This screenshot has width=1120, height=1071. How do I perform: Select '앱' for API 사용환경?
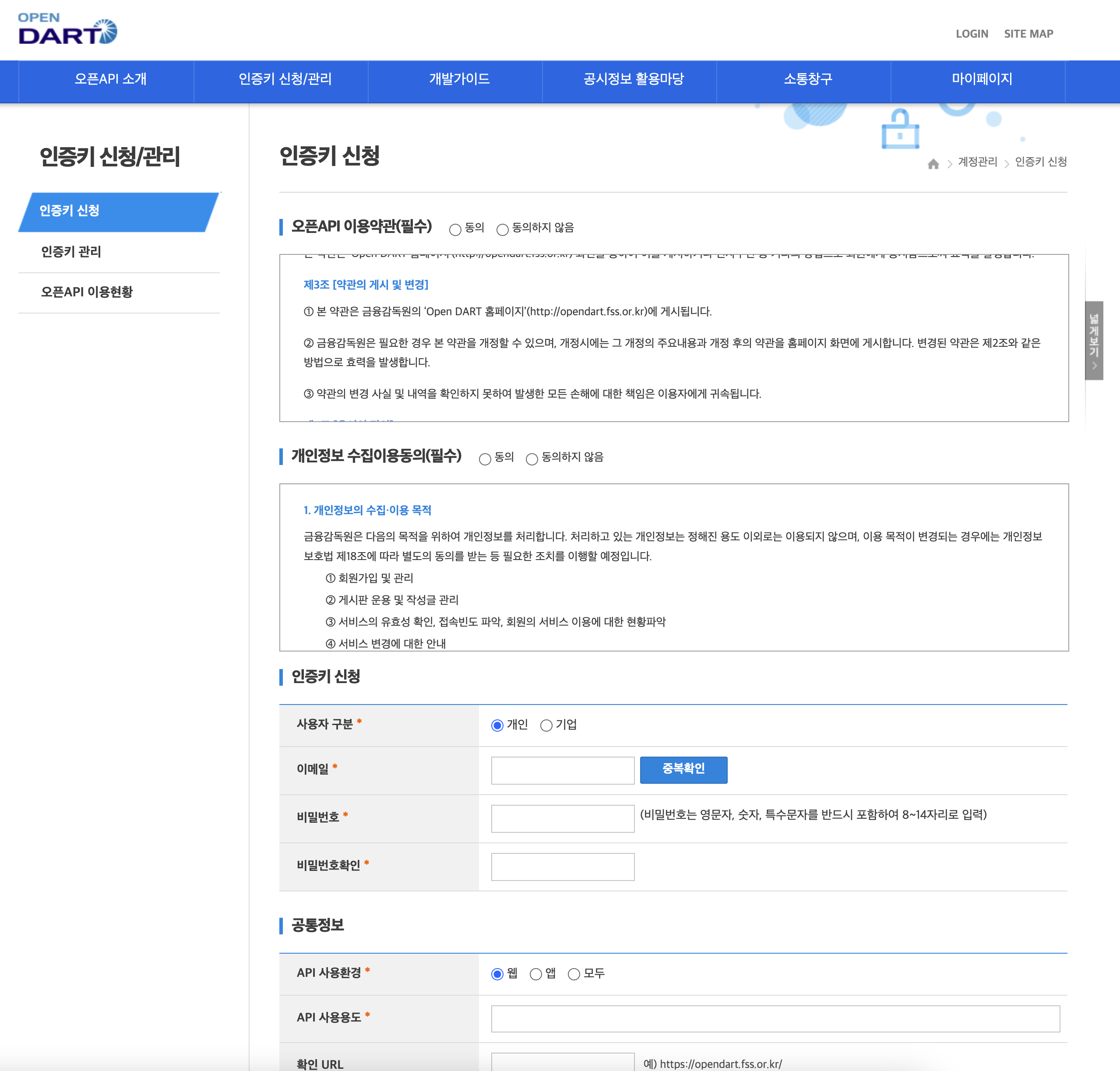coord(535,974)
